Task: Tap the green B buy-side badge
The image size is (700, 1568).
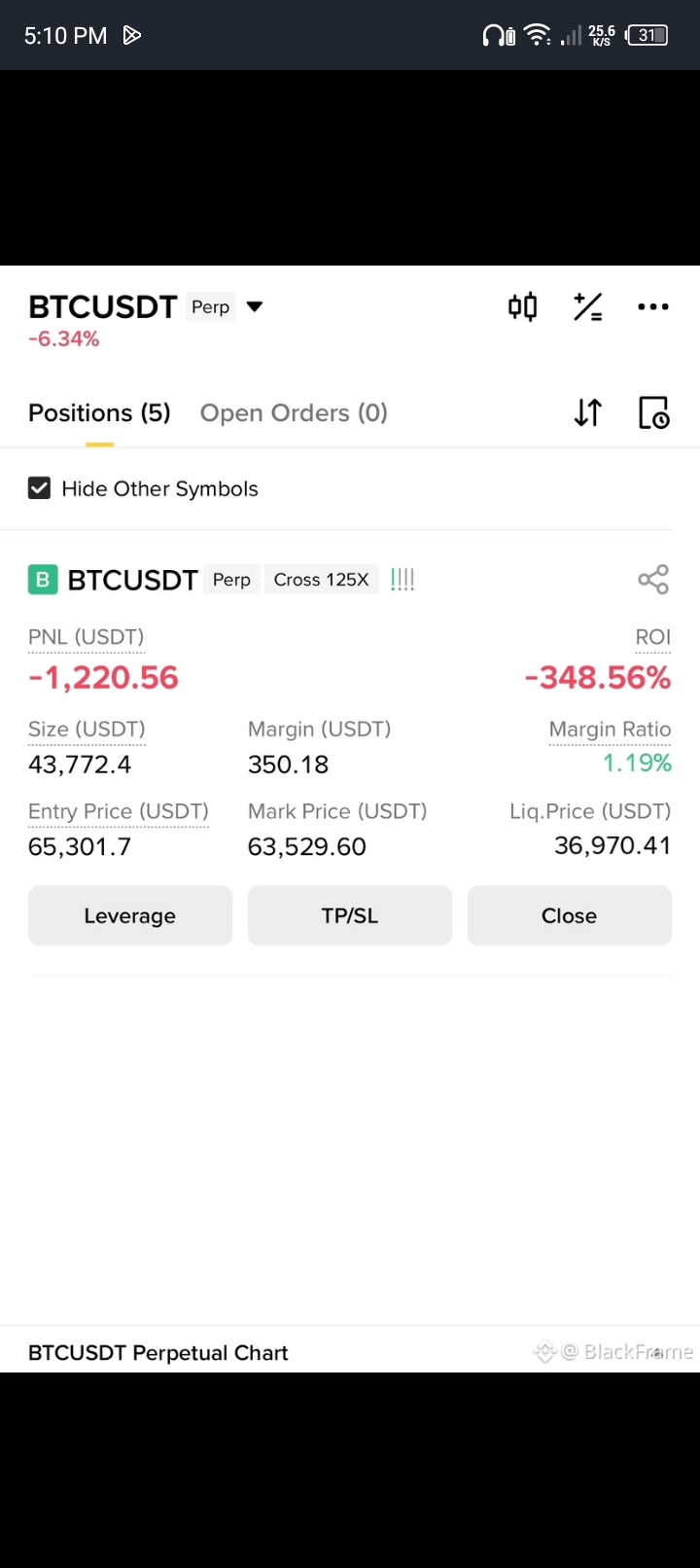Action: (43, 581)
